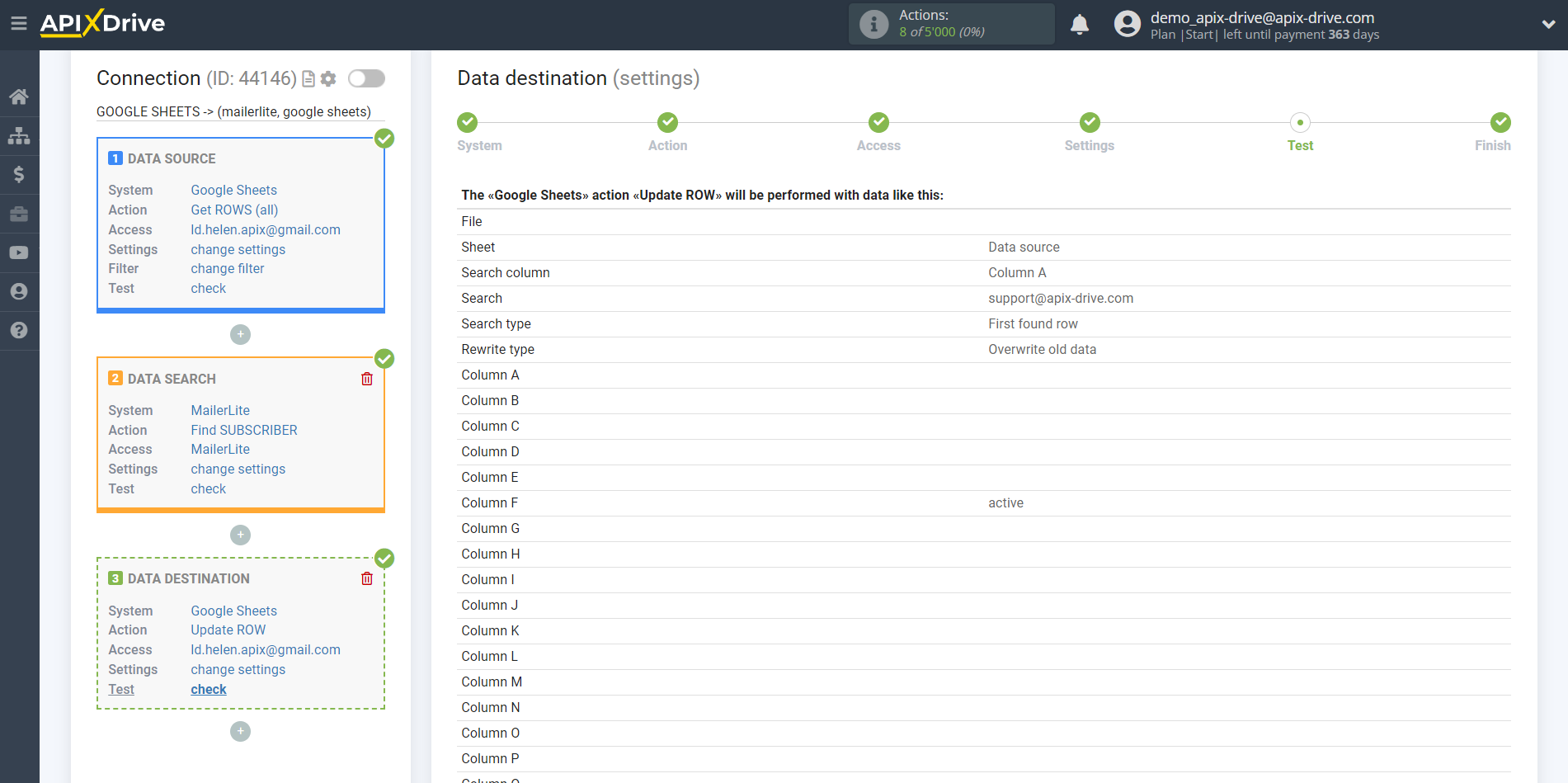This screenshot has width=1568, height=783.
Task: Expand the account dropdown chevron
Action: click(x=1548, y=25)
